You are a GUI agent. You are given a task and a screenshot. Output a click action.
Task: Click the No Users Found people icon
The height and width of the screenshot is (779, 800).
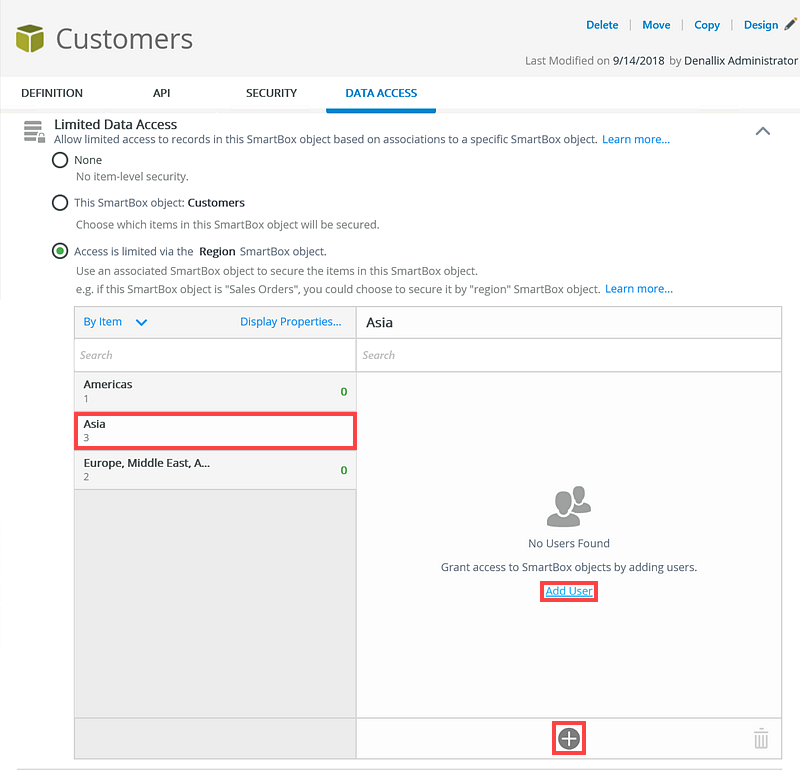pos(569,507)
